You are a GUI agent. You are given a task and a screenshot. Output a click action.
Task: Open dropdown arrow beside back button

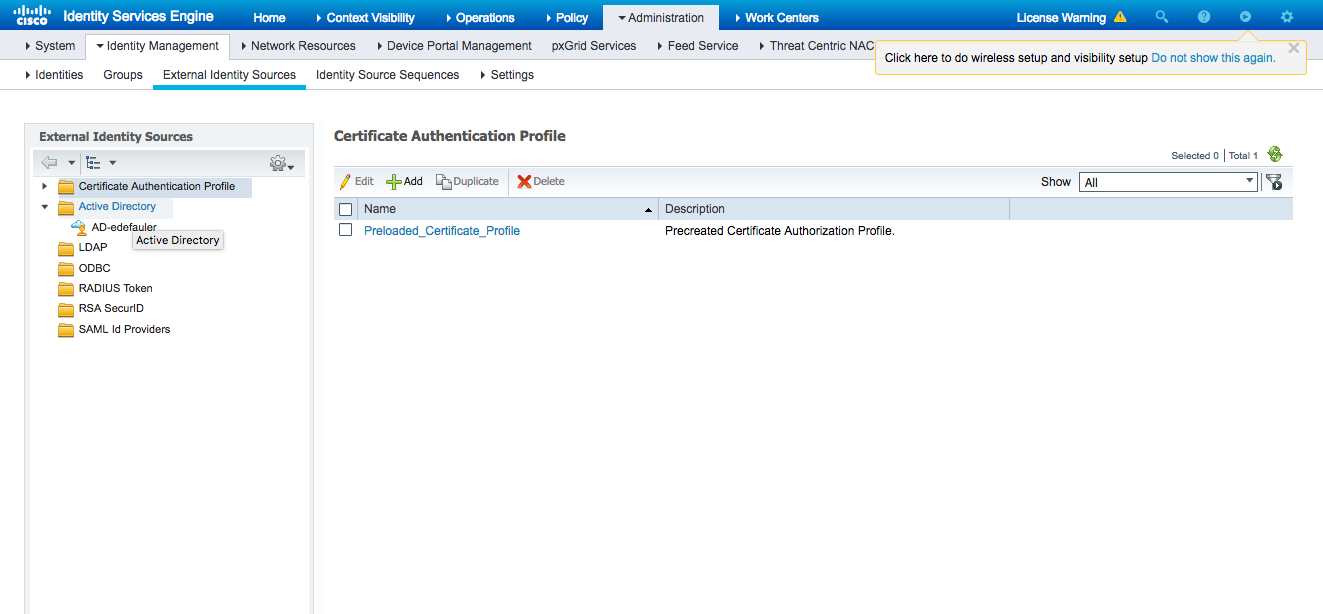[x=72, y=163]
